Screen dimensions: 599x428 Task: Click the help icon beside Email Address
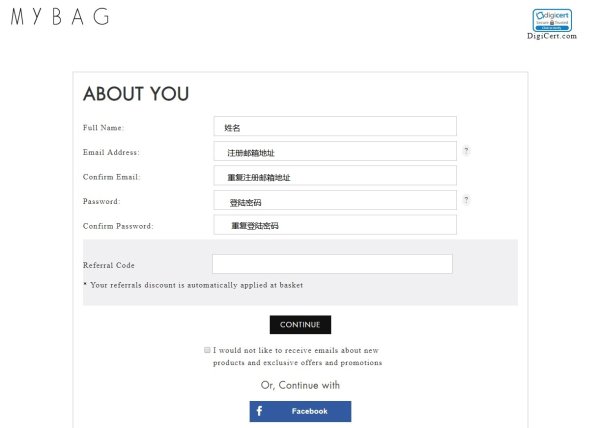tap(466, 151)
